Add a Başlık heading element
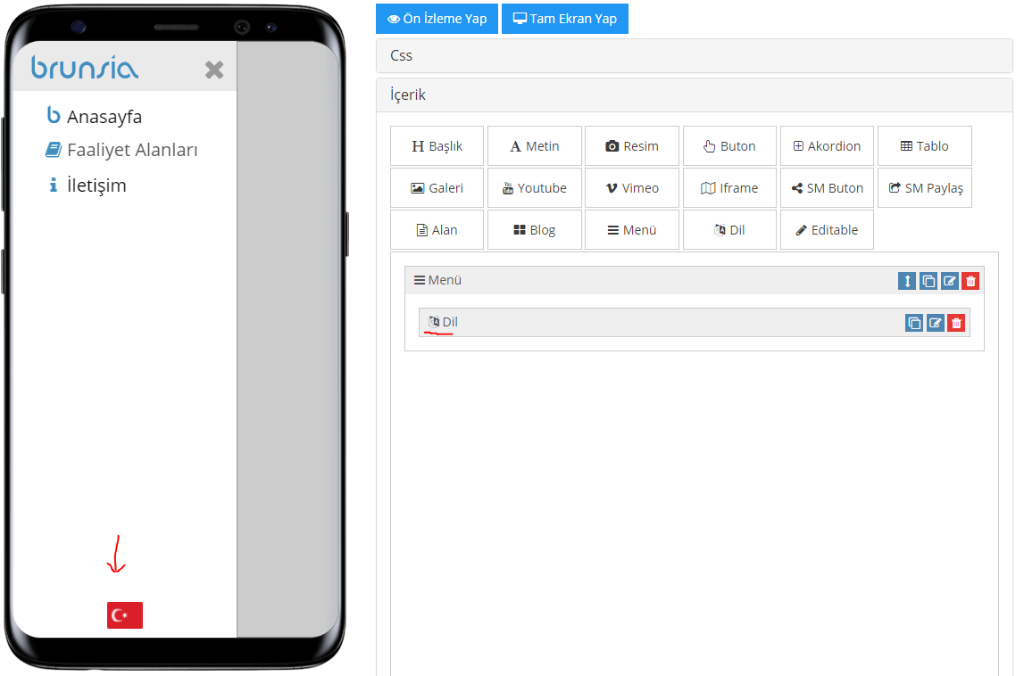1024x676 pixels. point(437,146)
